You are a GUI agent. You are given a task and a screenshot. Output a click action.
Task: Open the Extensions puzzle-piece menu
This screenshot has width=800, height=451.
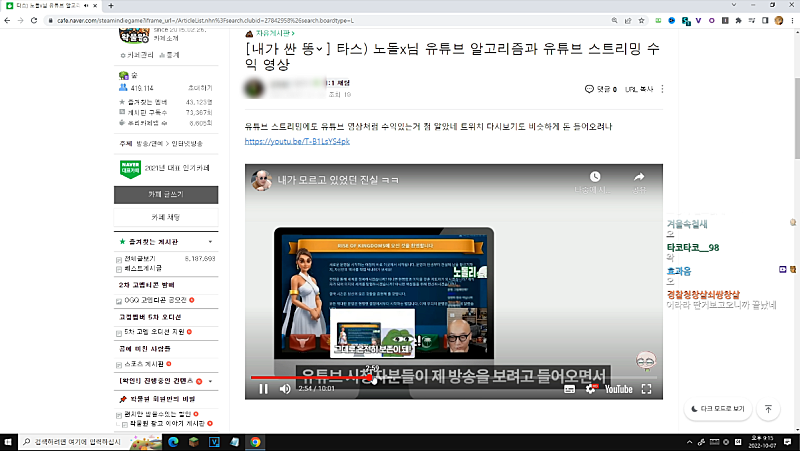pos(738,20)
